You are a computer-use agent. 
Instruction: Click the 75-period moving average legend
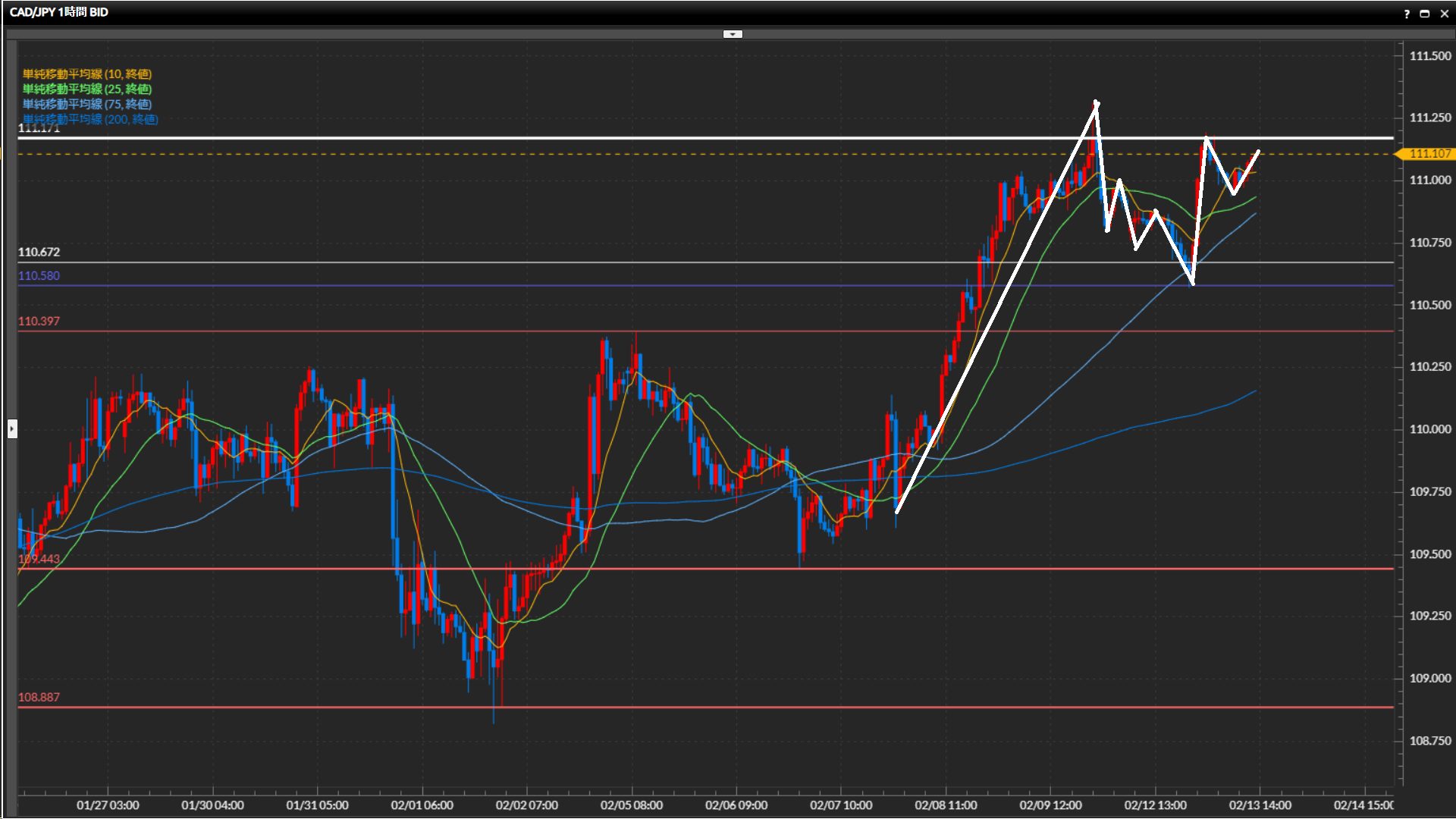[87, 104]
